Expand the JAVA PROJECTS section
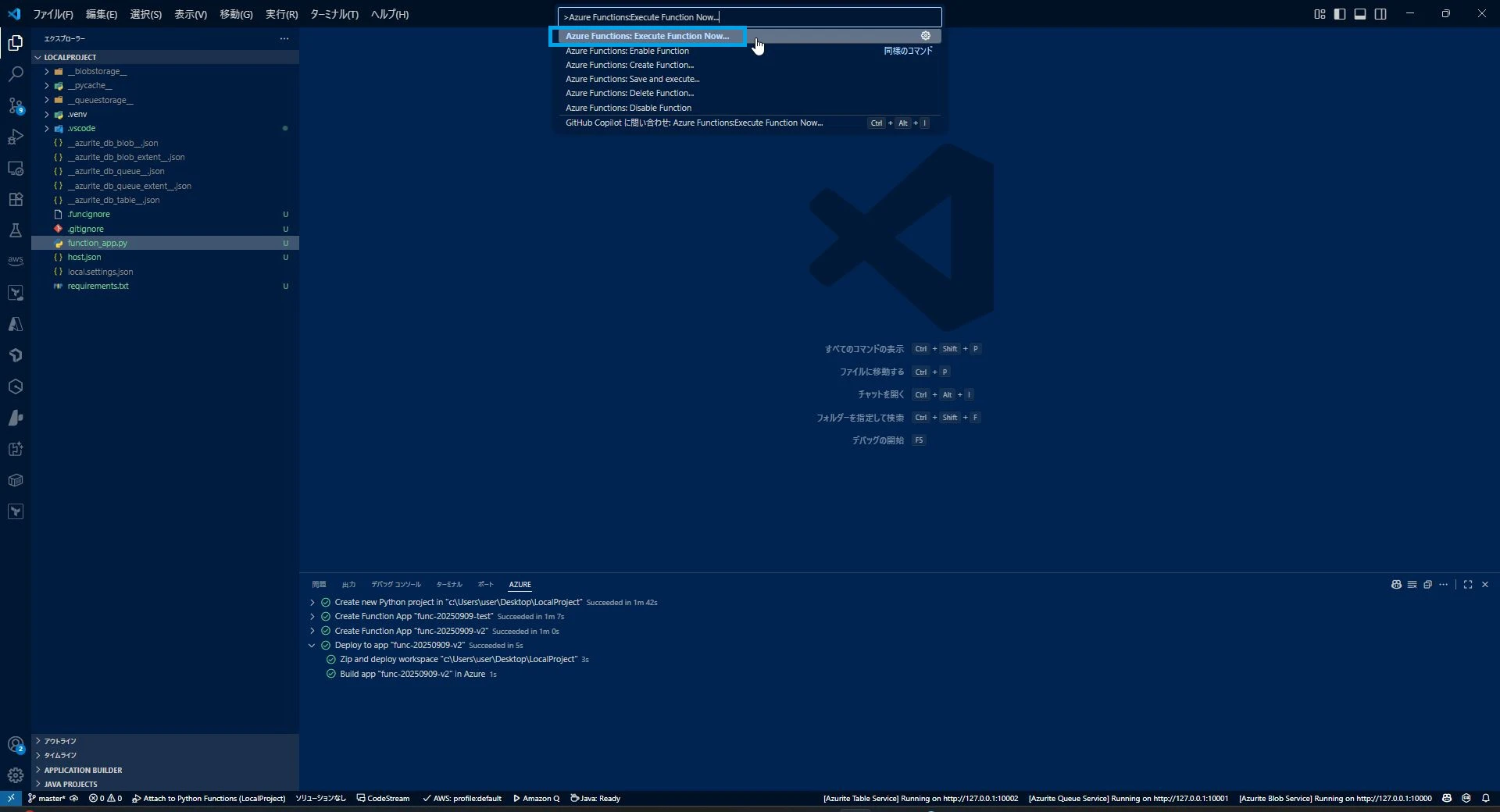 [x=166, y=784]
